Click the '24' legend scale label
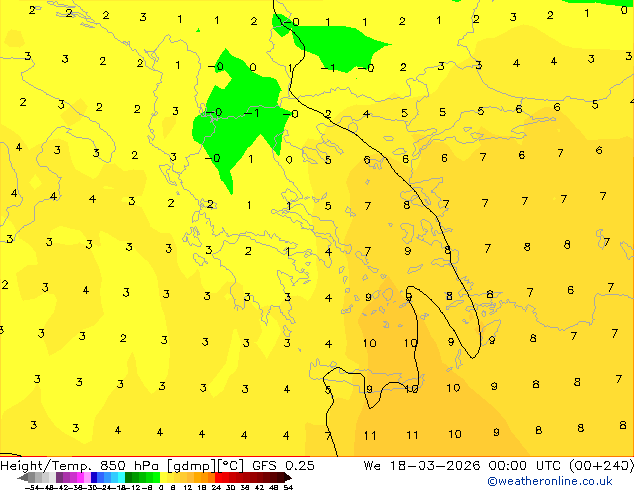 click(x=216, y=488)
